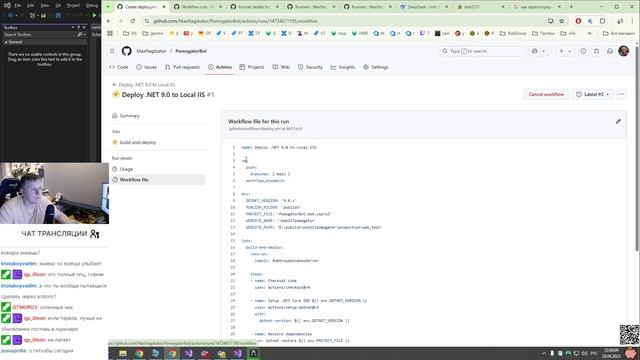Screen dimensions: 640x360
Task: Click the Search Toolbox field
Action: [39, 35]
